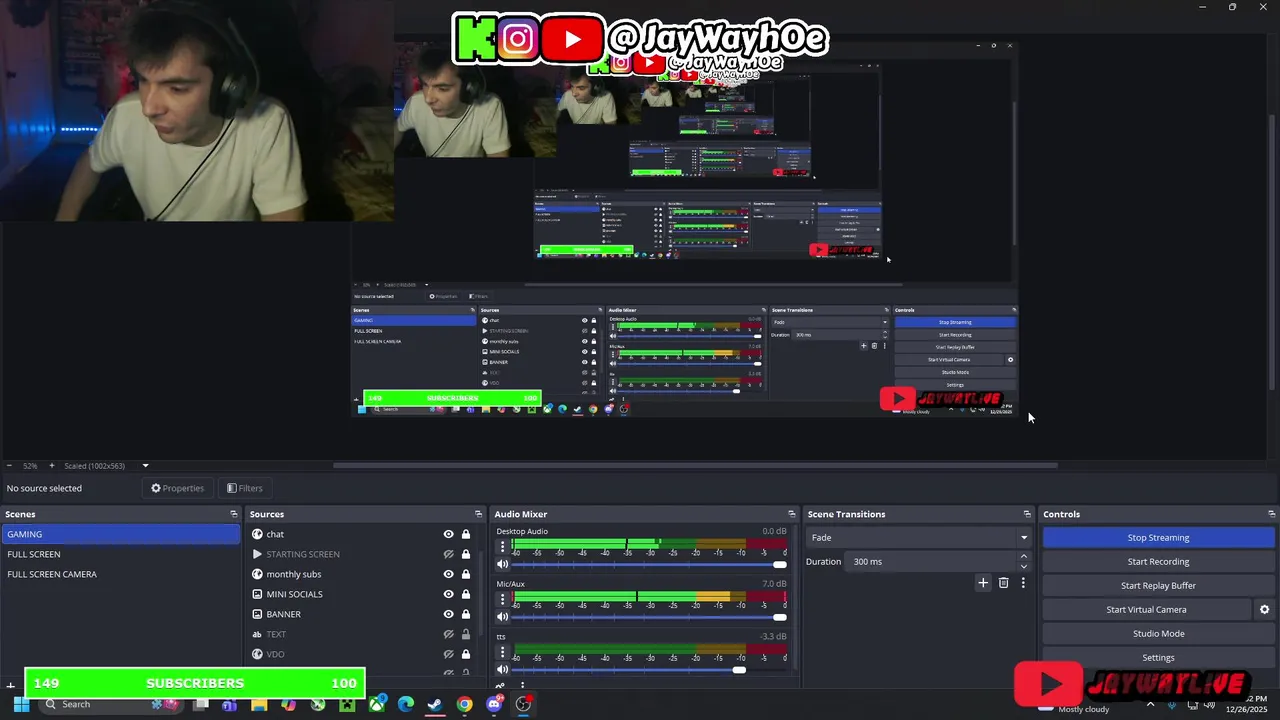Viewport: 1280px width, 720px height.
Task: Undock the Scenes panel
Action: click(x=234, y=514)
